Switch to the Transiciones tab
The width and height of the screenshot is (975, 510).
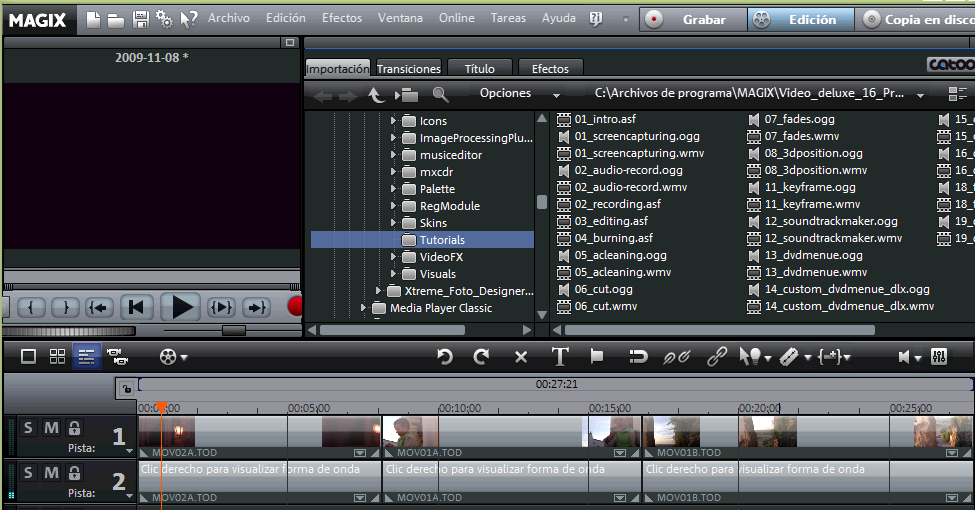click(408, 69)
